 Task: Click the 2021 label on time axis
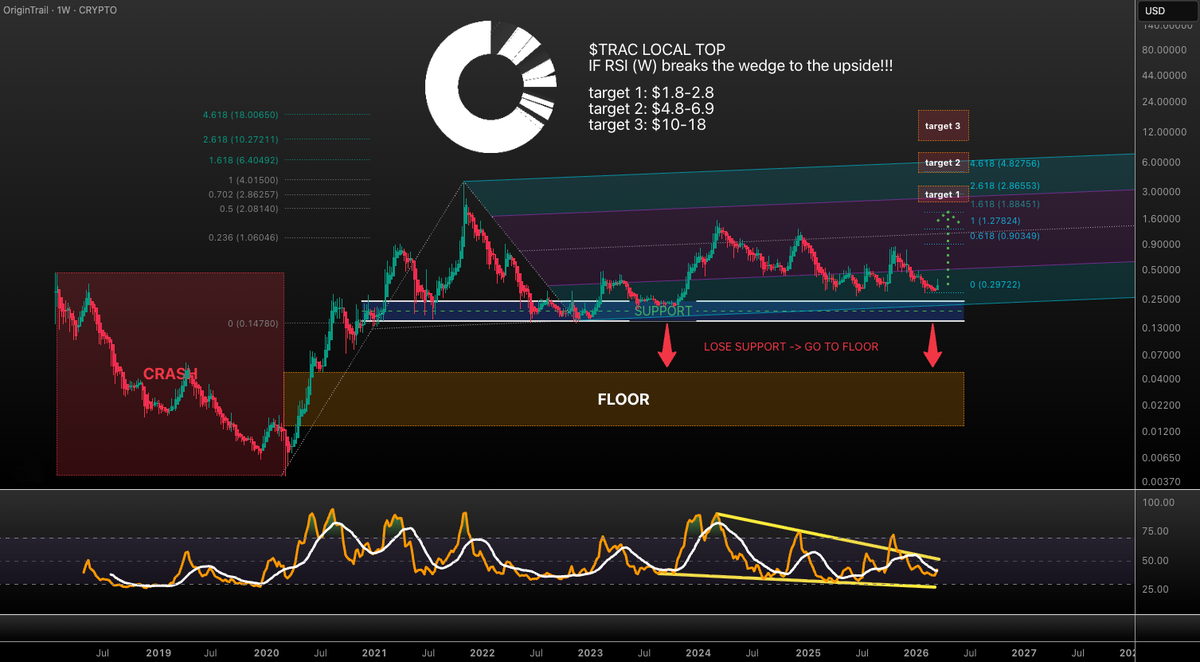coord(374,652)
